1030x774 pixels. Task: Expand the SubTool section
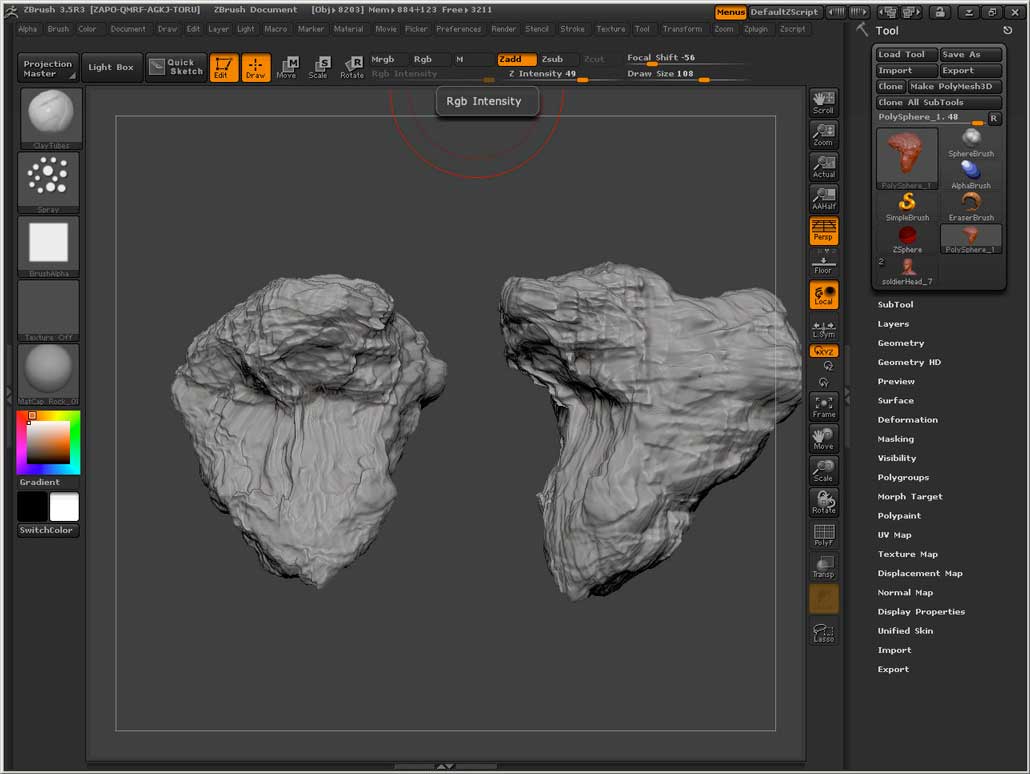[x=895, y=305]
